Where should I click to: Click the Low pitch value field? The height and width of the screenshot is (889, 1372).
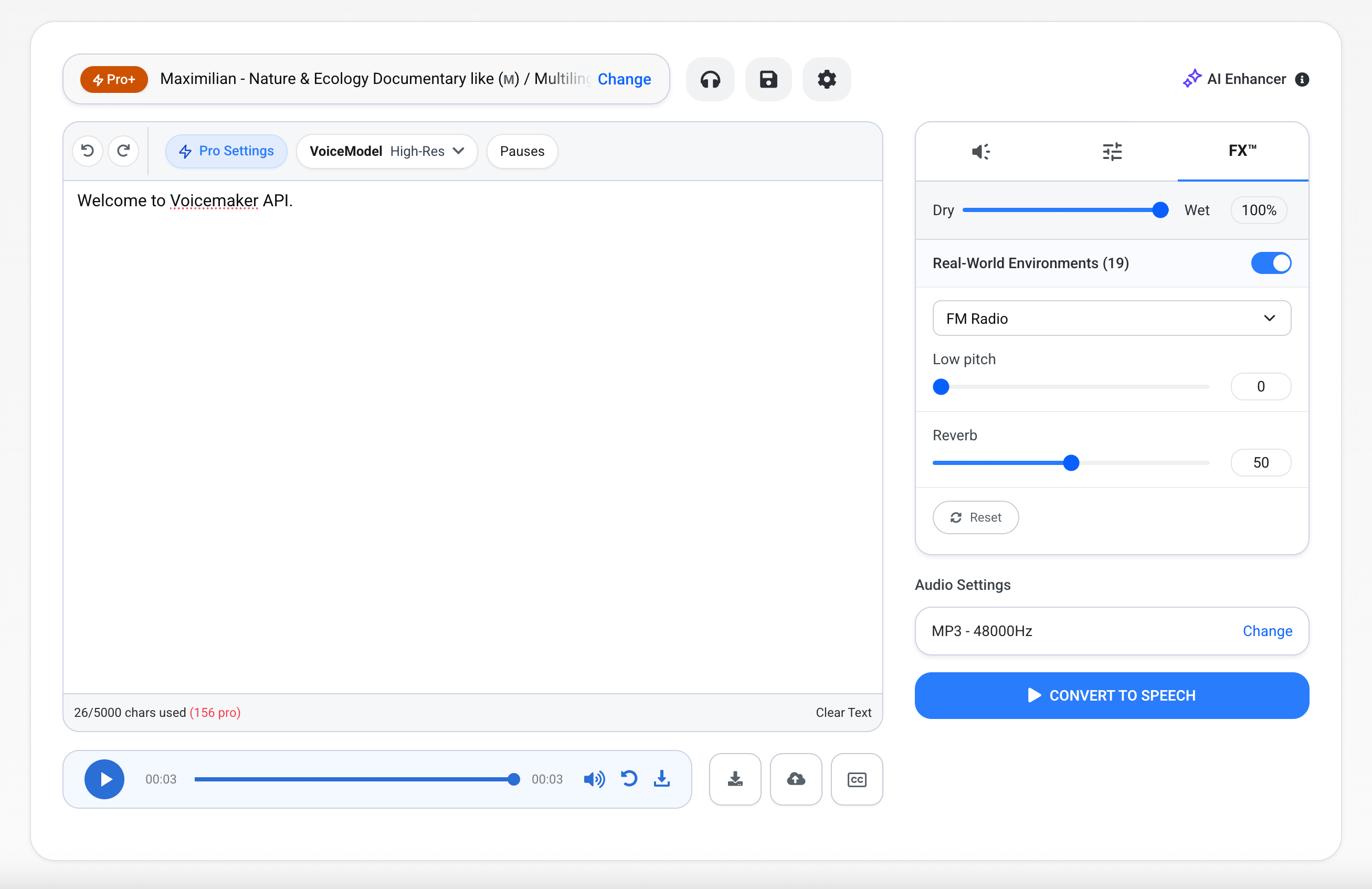pos(1260,386)
